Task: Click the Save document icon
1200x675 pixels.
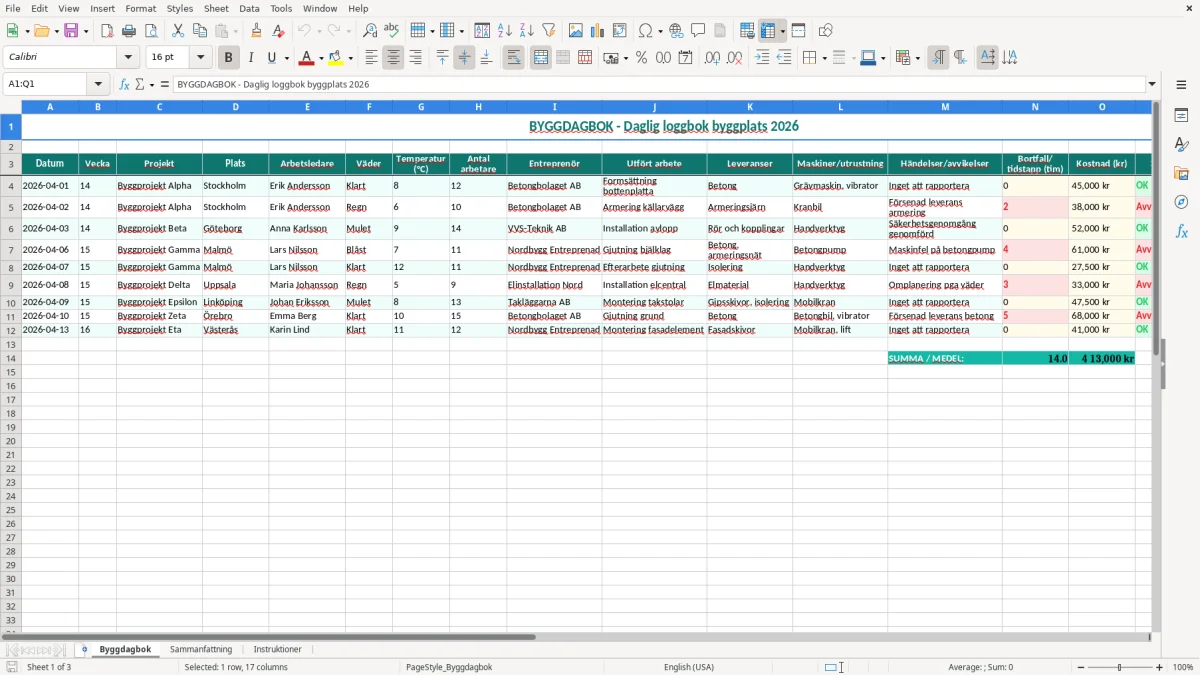Action: coord(71,31)
